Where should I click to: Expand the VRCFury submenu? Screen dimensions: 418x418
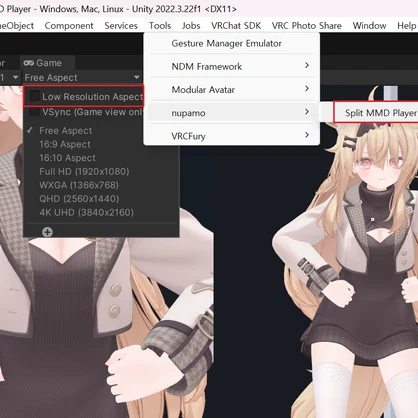[232, 136]
